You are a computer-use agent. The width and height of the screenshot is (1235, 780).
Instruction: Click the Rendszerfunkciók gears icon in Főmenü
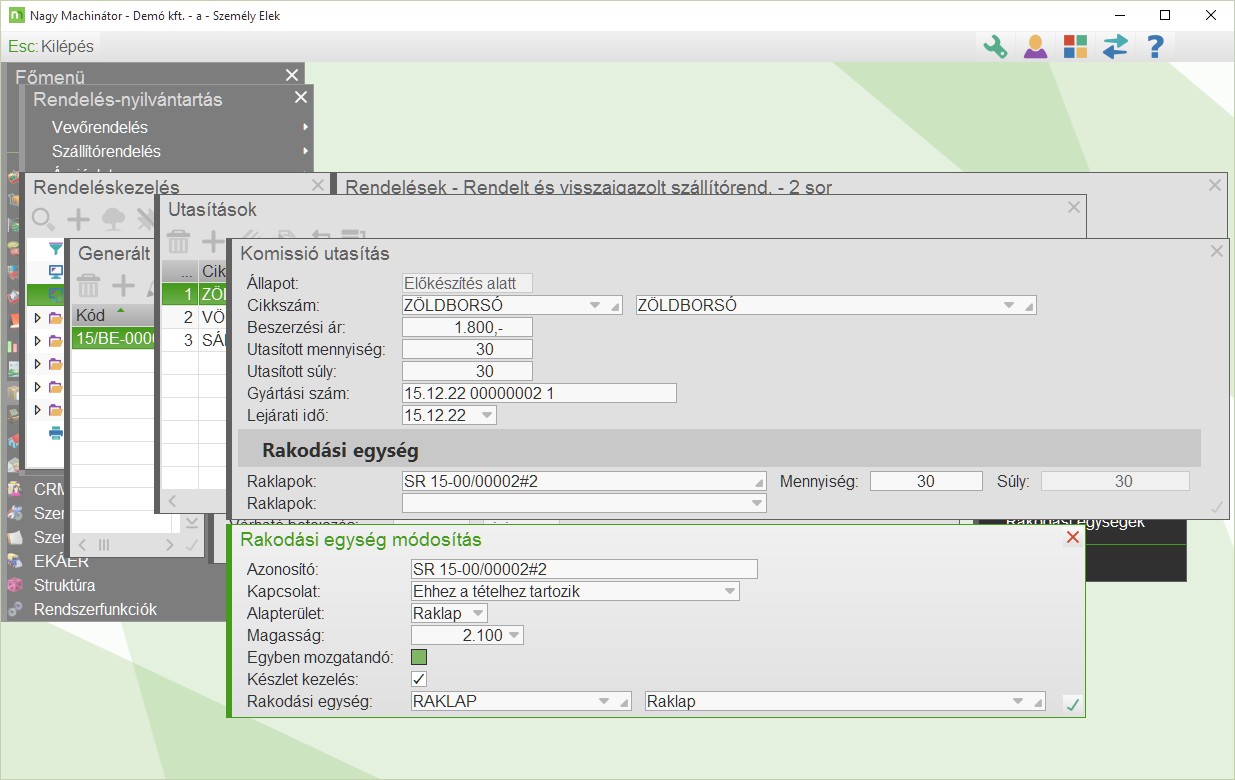pyautogui.click(x=14, y=609)
